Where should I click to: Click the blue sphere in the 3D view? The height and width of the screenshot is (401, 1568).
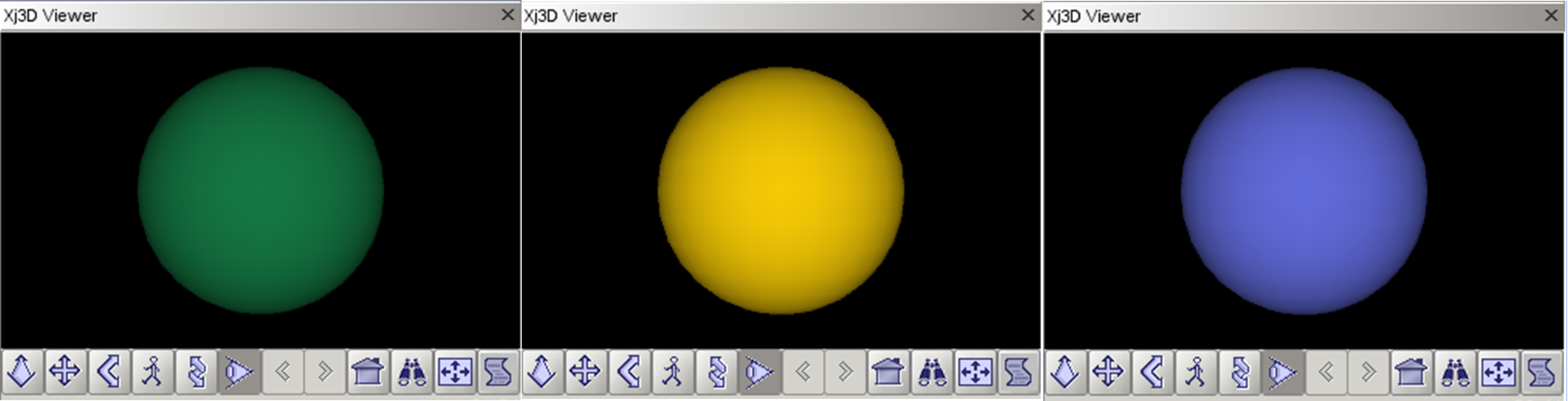(x=1304, y=190)
